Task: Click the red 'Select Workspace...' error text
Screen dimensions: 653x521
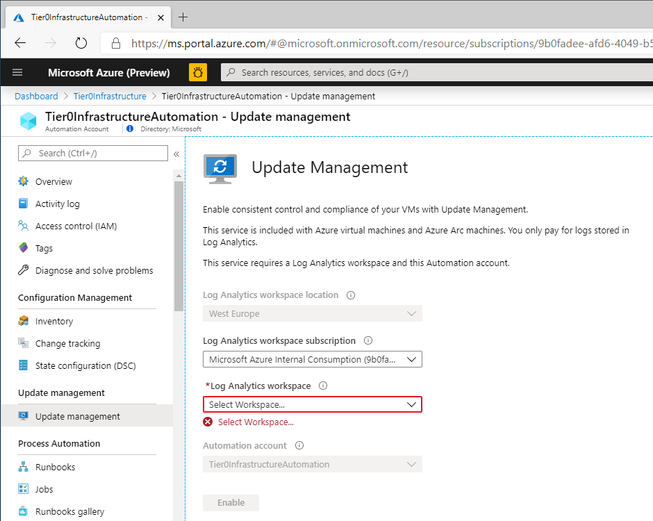Action: 256,422
